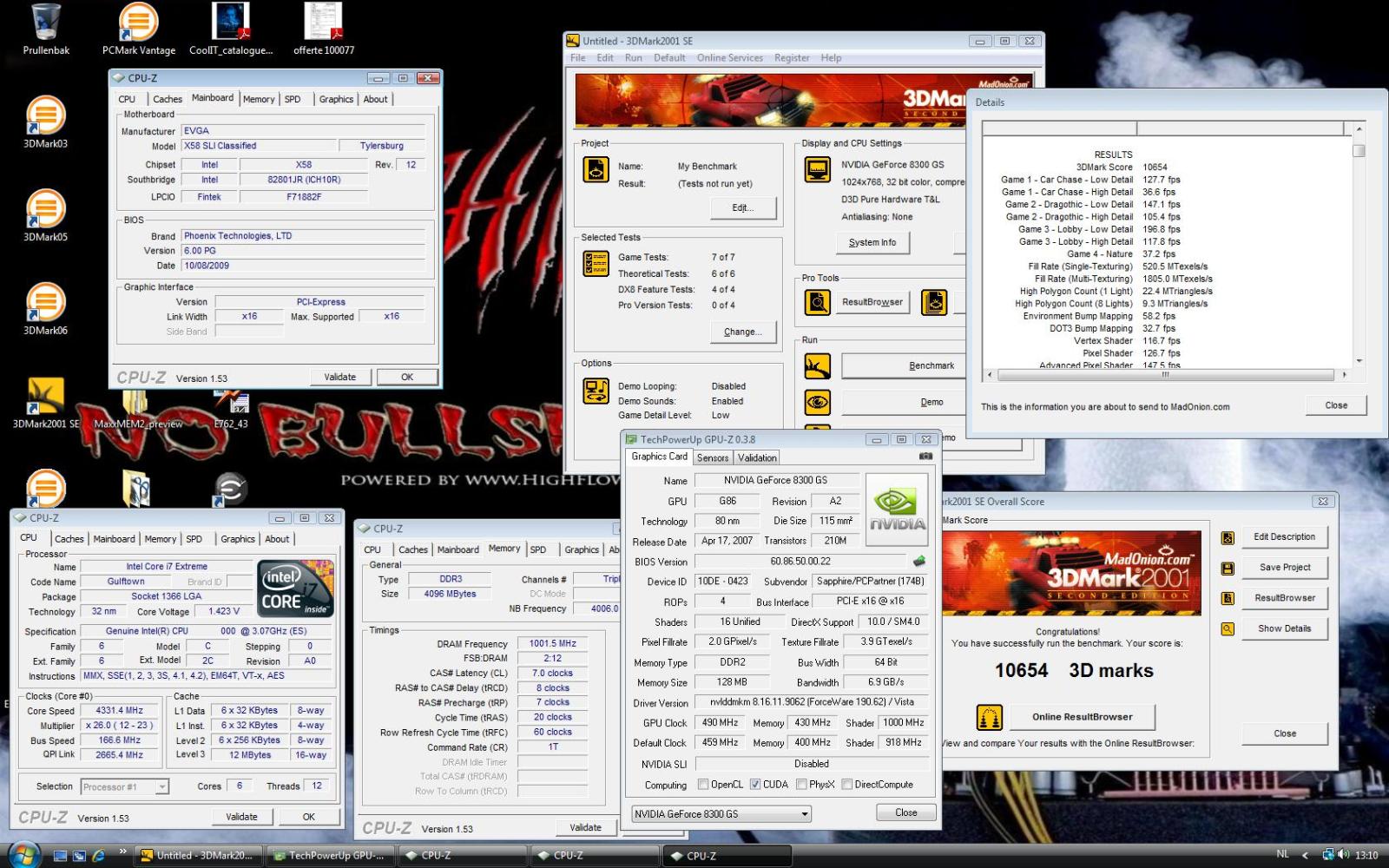Expand quick launch overflow chevron
The width and height of the screenshot is (1389, 868).
(122, 851)
